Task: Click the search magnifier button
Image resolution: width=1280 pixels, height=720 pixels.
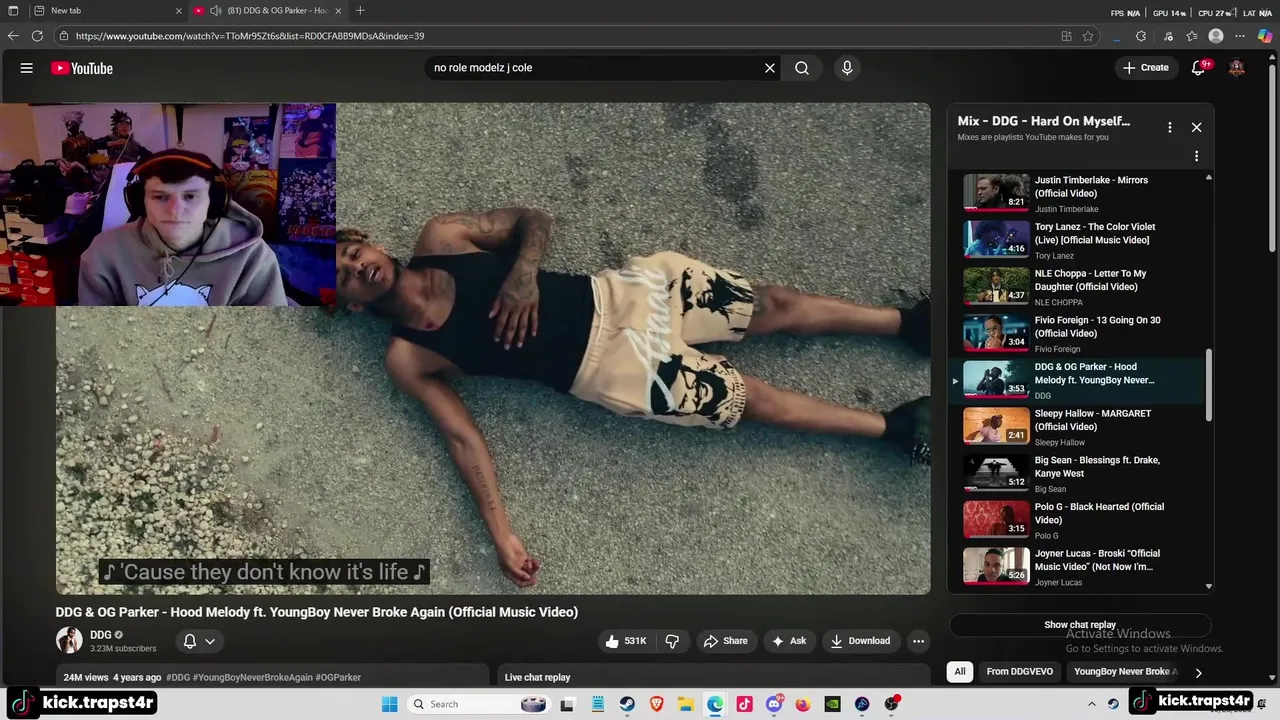Action: (x=802, y=68)
